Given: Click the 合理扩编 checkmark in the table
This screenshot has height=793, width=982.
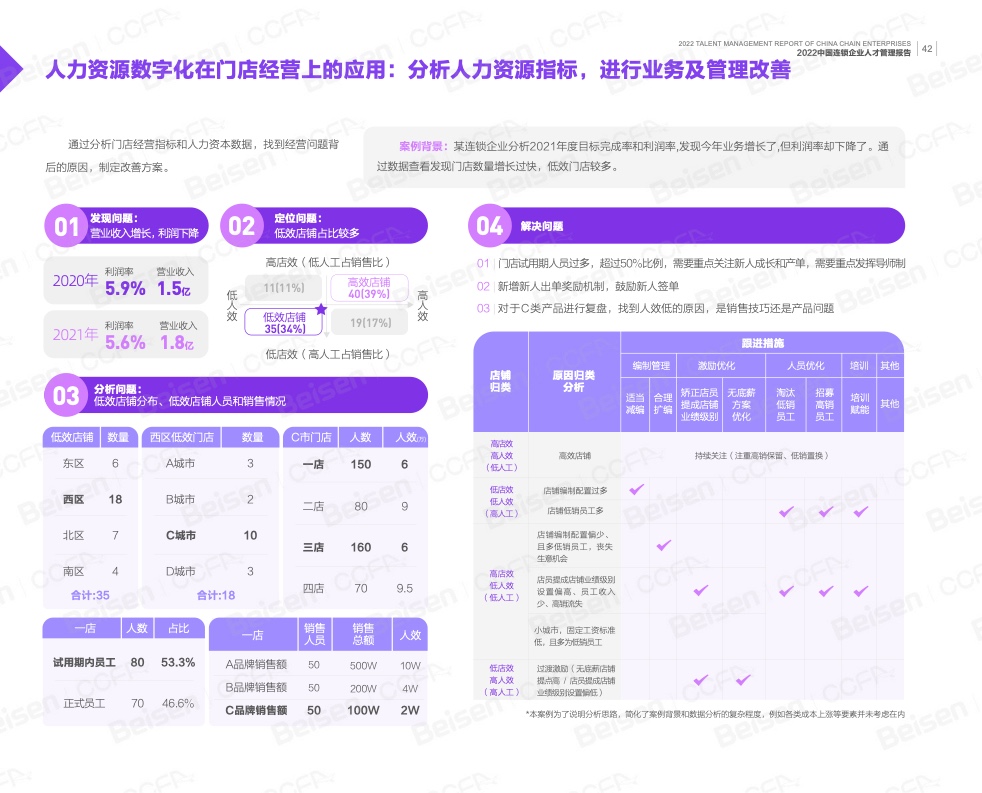Looking at the screenshot, I should pyautogui.click(x=662, y=545).
